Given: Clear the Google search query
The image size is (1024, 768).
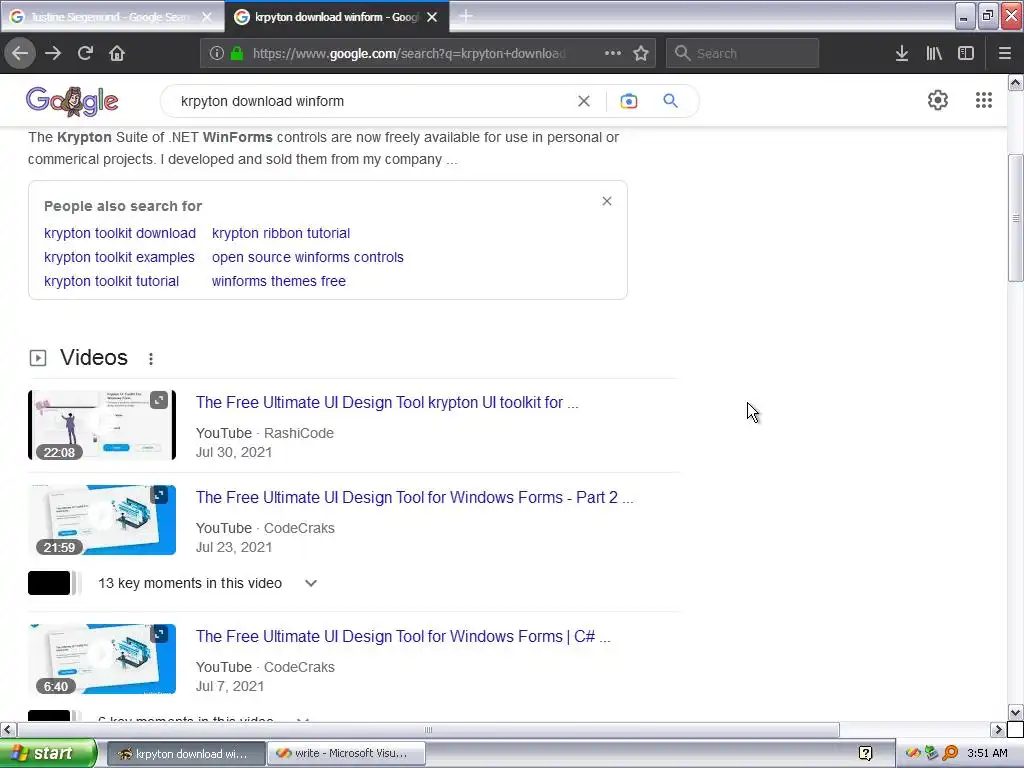Looking at the screenshot, I should point(584,101).
